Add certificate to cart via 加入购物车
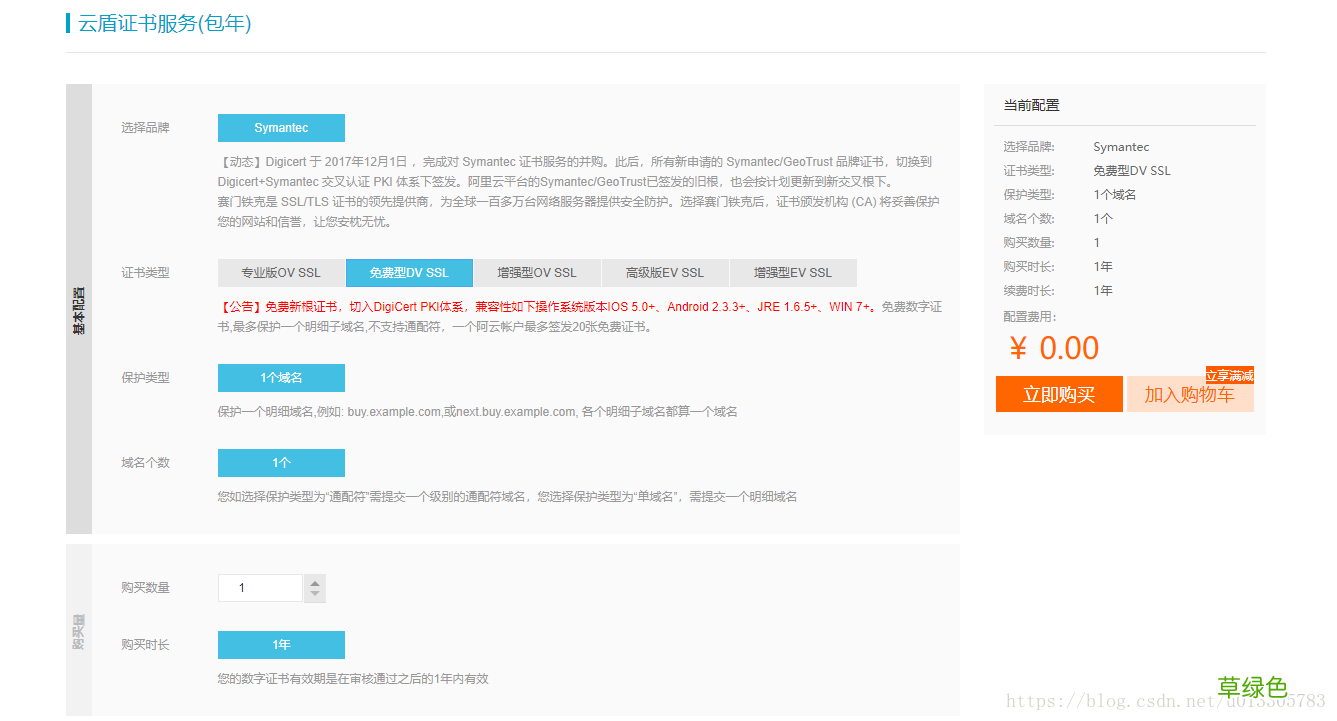The image size is (1337, 721). click(1190, 394)
